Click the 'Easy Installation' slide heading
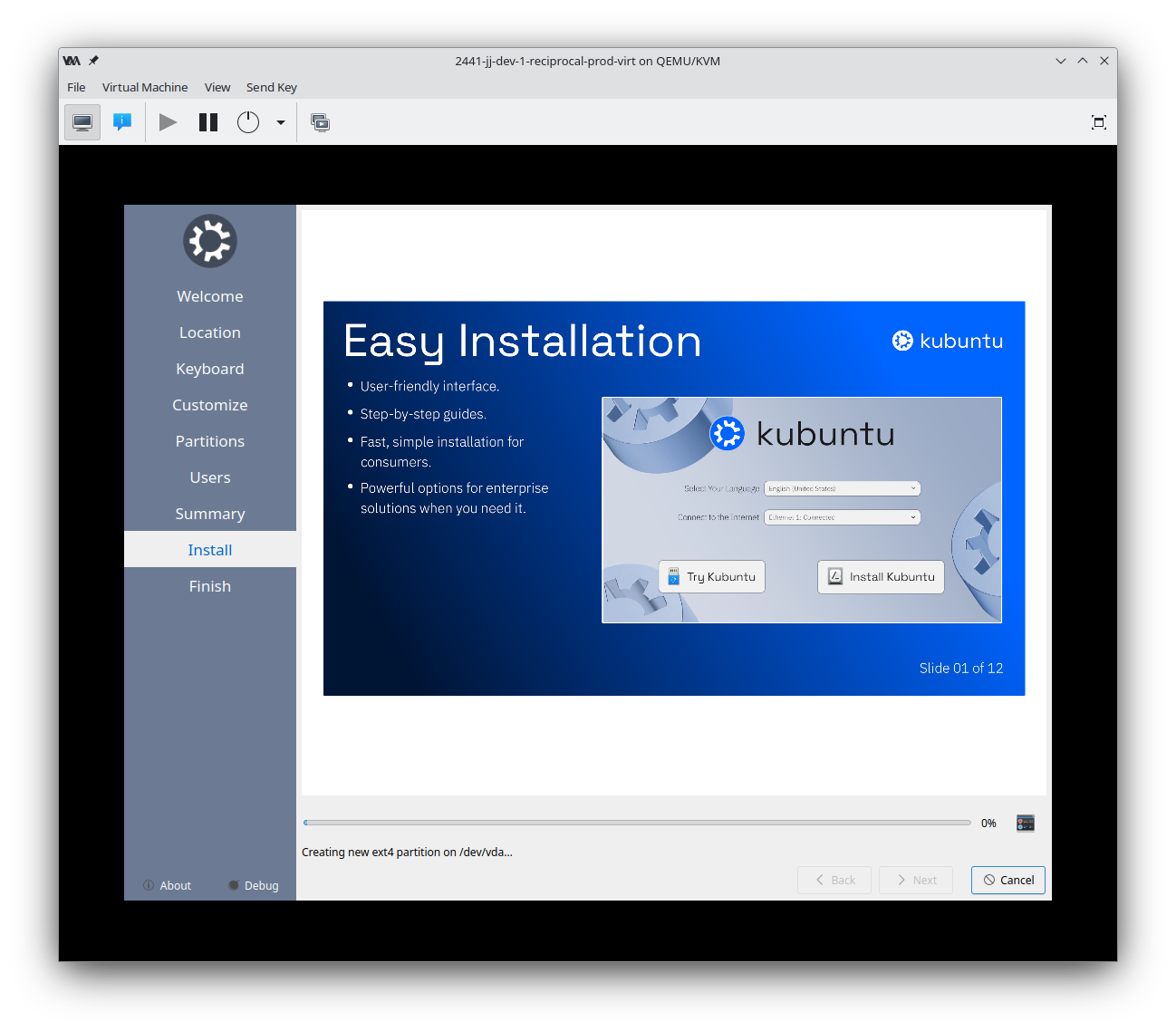Screen dimensions: 1176x1031 point(523,342)
